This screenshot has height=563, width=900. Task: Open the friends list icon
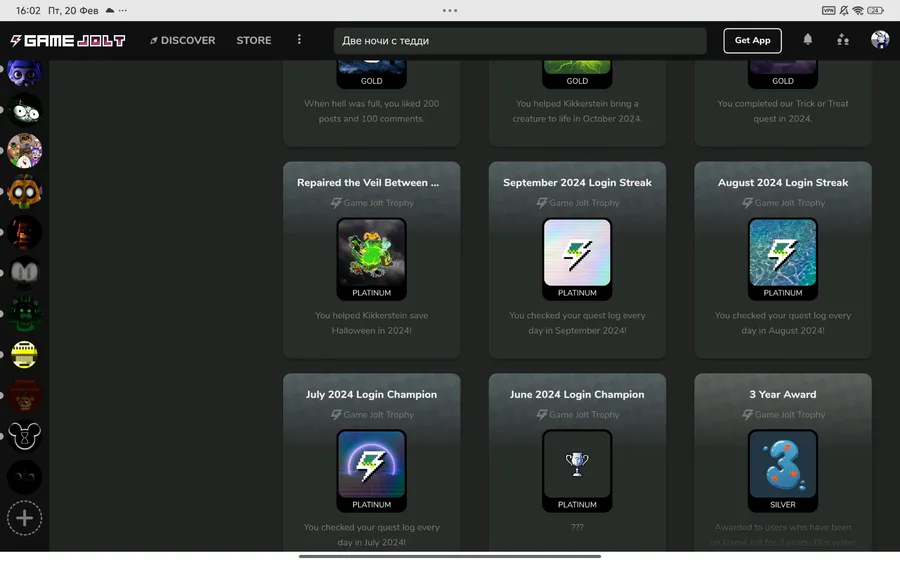[x=843, y=40]
